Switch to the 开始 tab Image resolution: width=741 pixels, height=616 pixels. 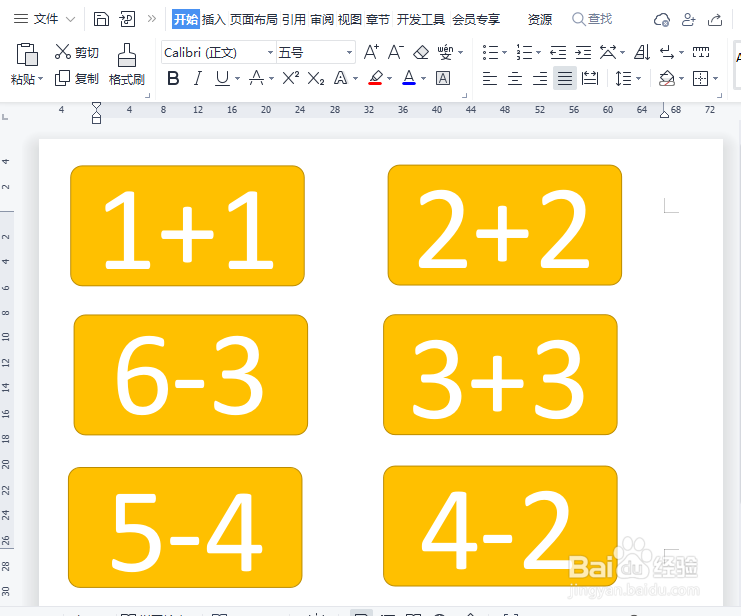tap(186, 19)
